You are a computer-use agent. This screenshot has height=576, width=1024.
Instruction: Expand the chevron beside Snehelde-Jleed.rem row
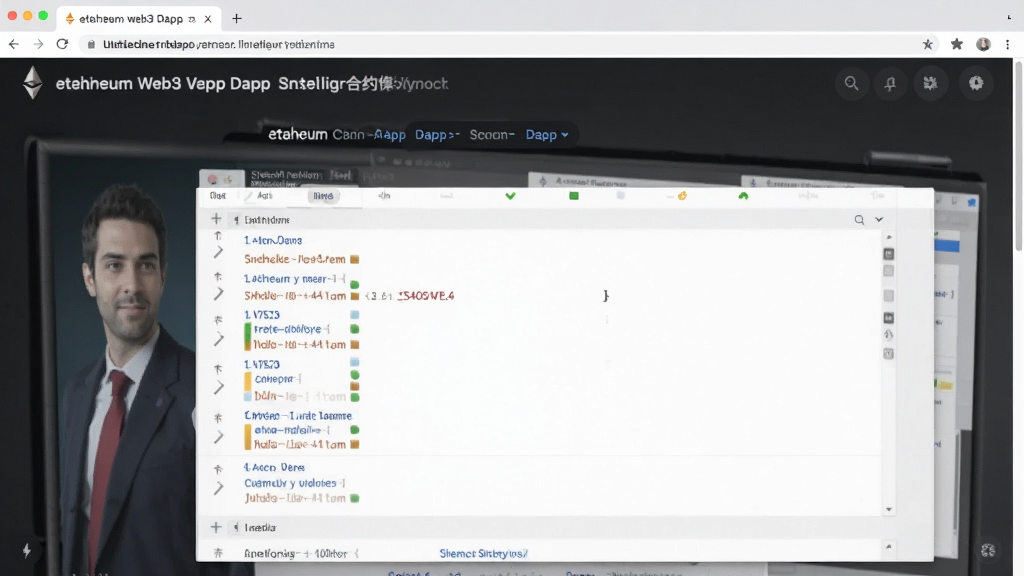point(218,252)
